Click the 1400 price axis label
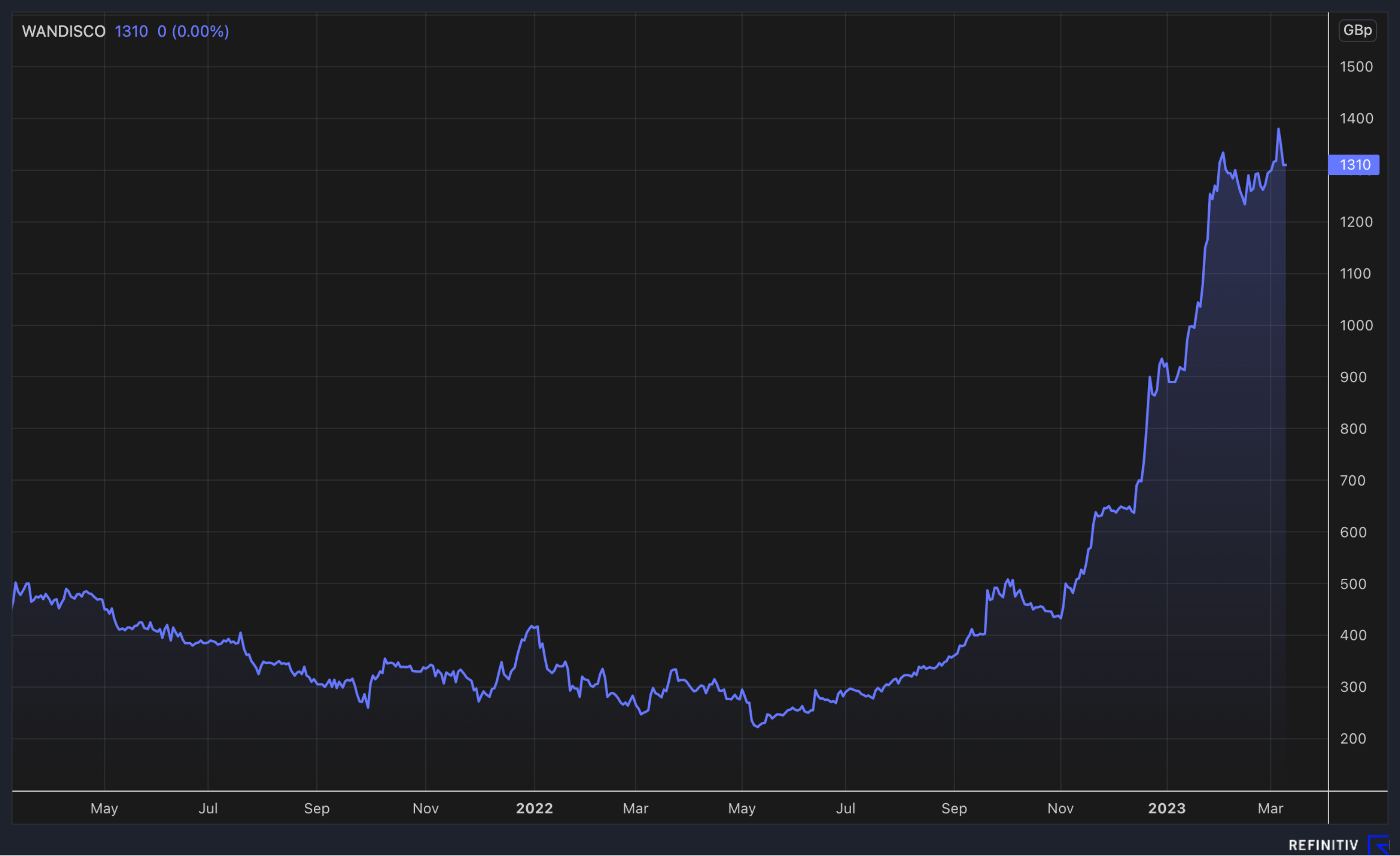The height and width of the screenshot is (856, 1400). point(1356,119)
